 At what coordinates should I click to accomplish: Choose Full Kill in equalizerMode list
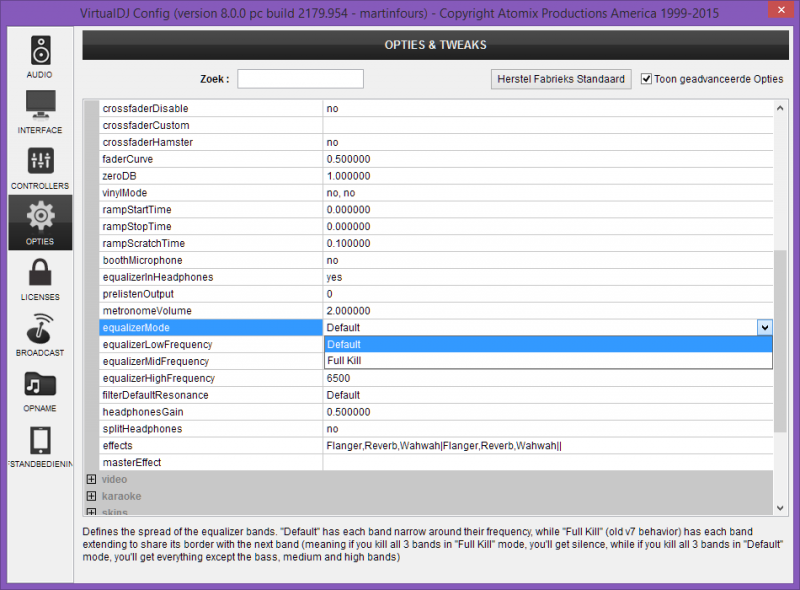pyautogui.click(x=548, y=360)
